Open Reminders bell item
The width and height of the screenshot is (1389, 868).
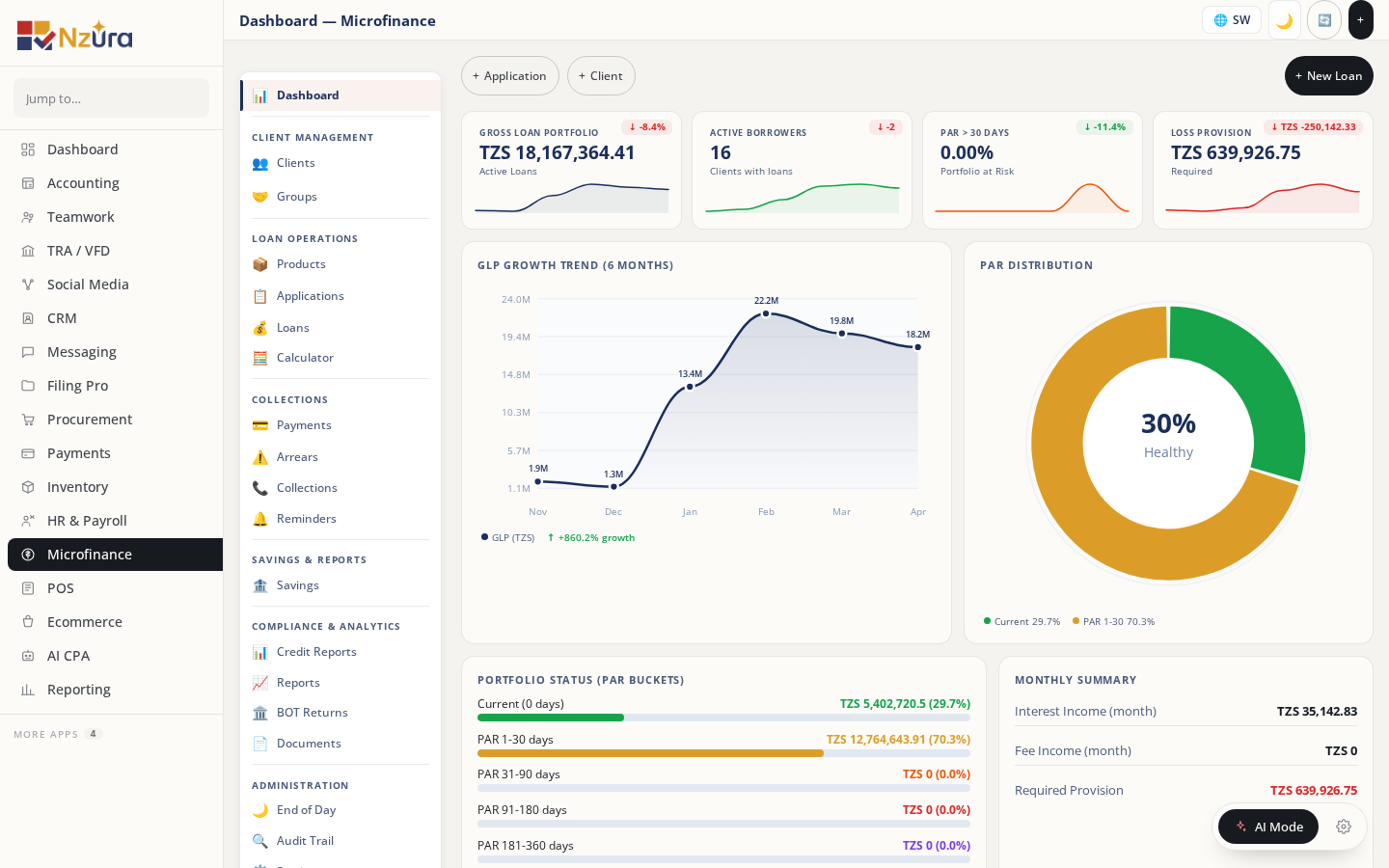pos(340,519)
